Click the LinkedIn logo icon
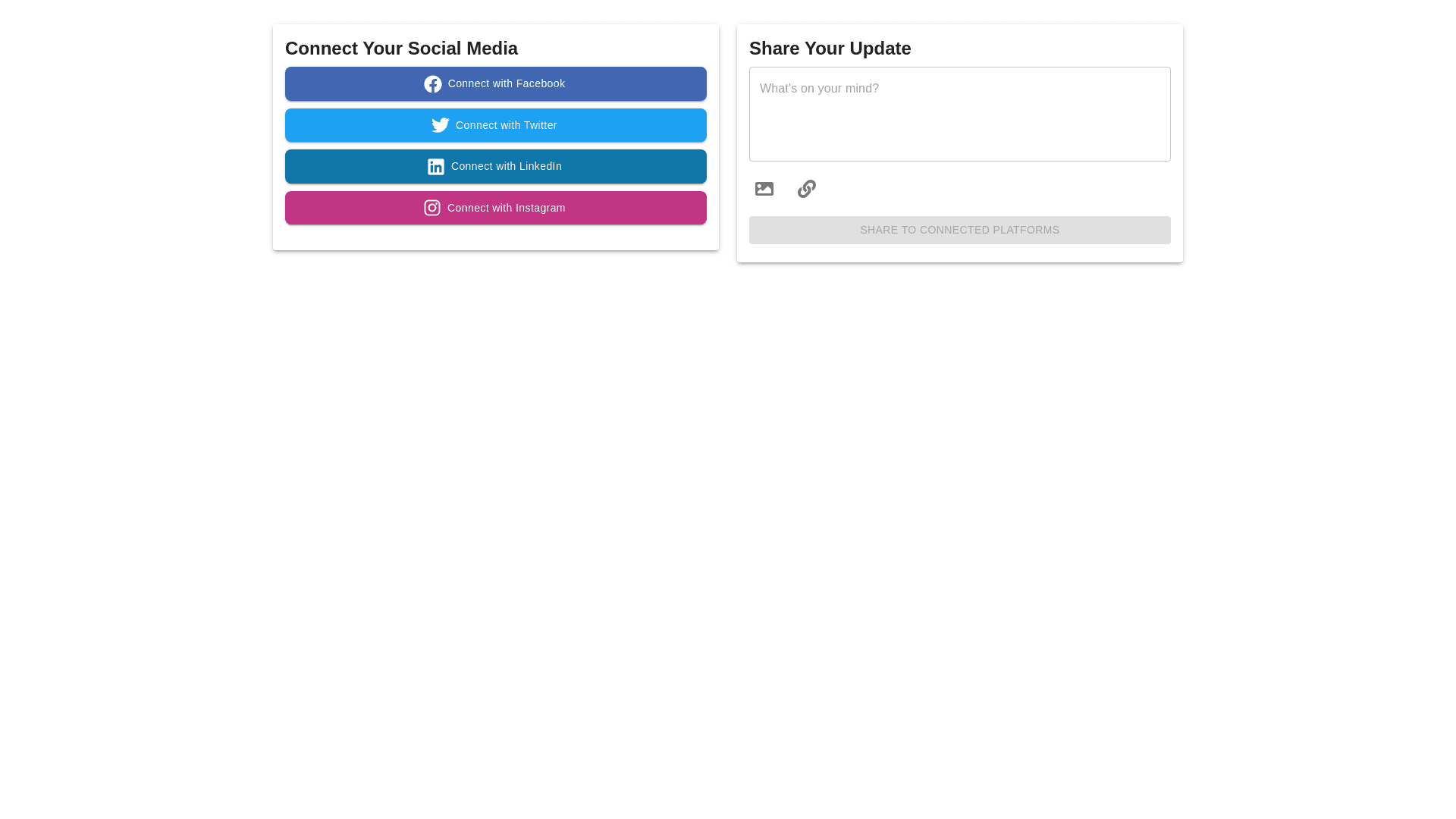The height and width of the screenshot is (819, 1456). (436, 166)
